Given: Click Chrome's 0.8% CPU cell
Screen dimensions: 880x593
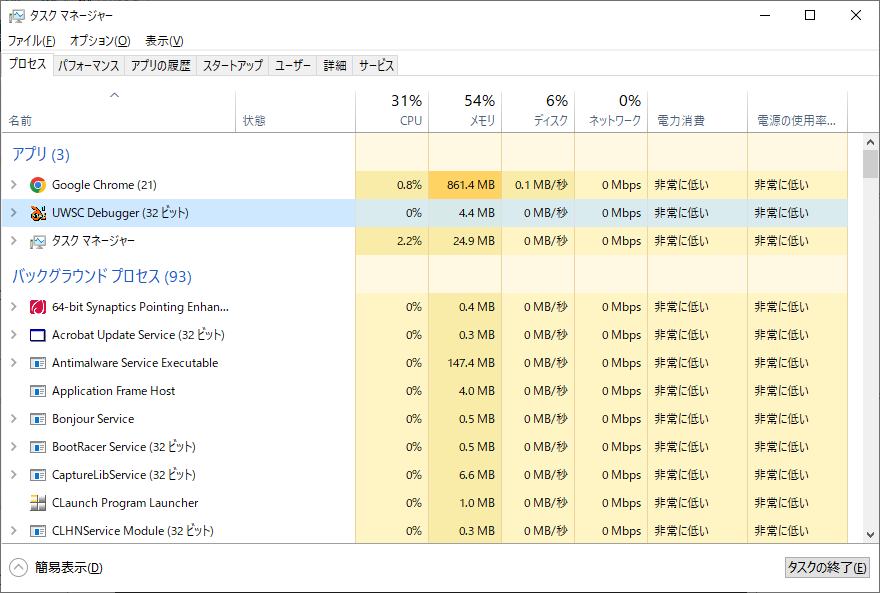Looking at the screenshot, I should pyautogui.click(x=392, y=185).
